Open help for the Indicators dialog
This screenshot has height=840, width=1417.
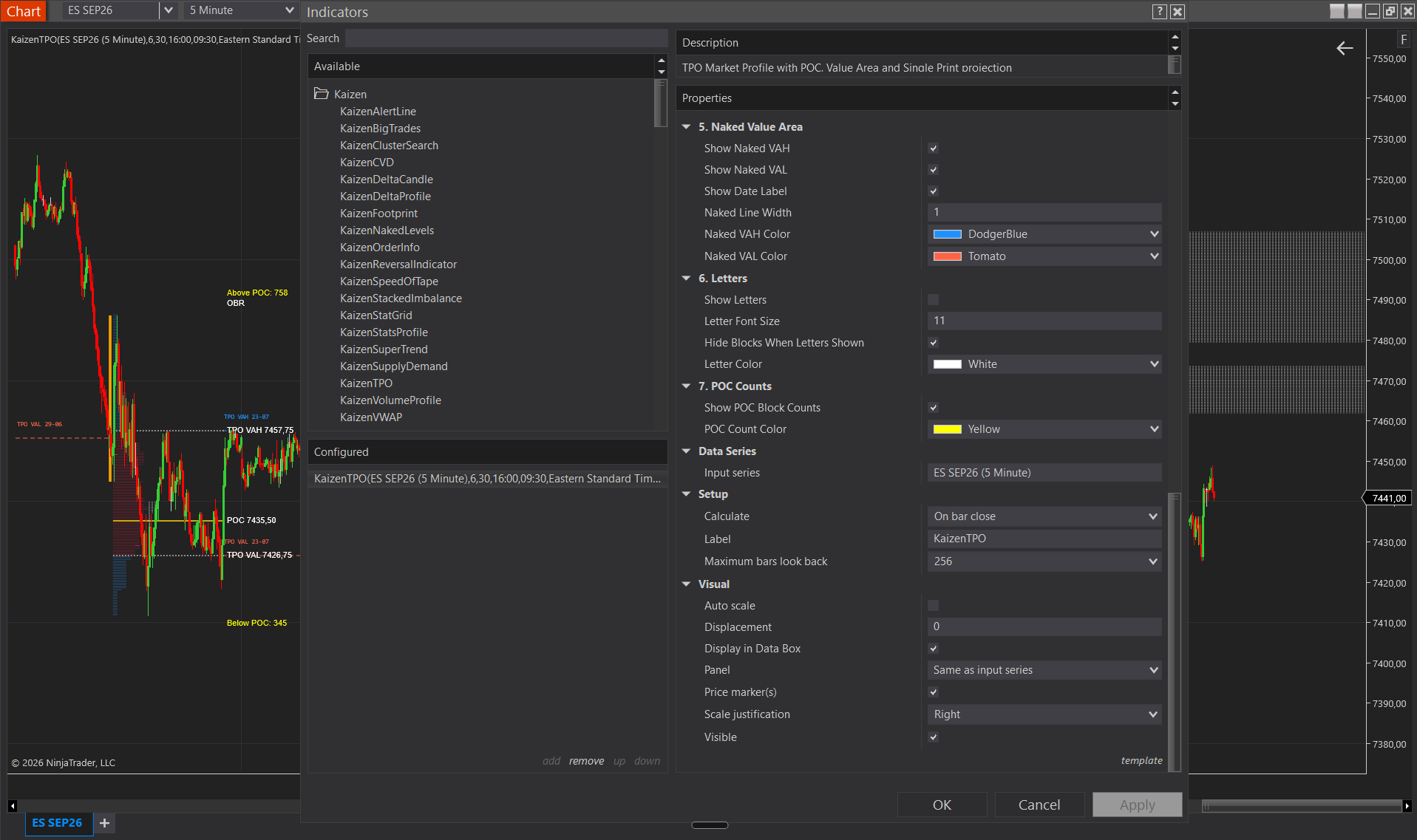[x=1160, y=12]
